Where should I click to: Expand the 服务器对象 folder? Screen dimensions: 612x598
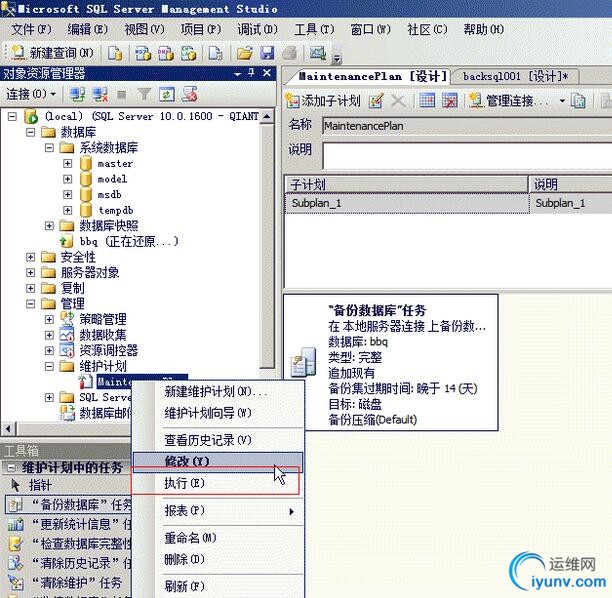[x=30, y=272]
